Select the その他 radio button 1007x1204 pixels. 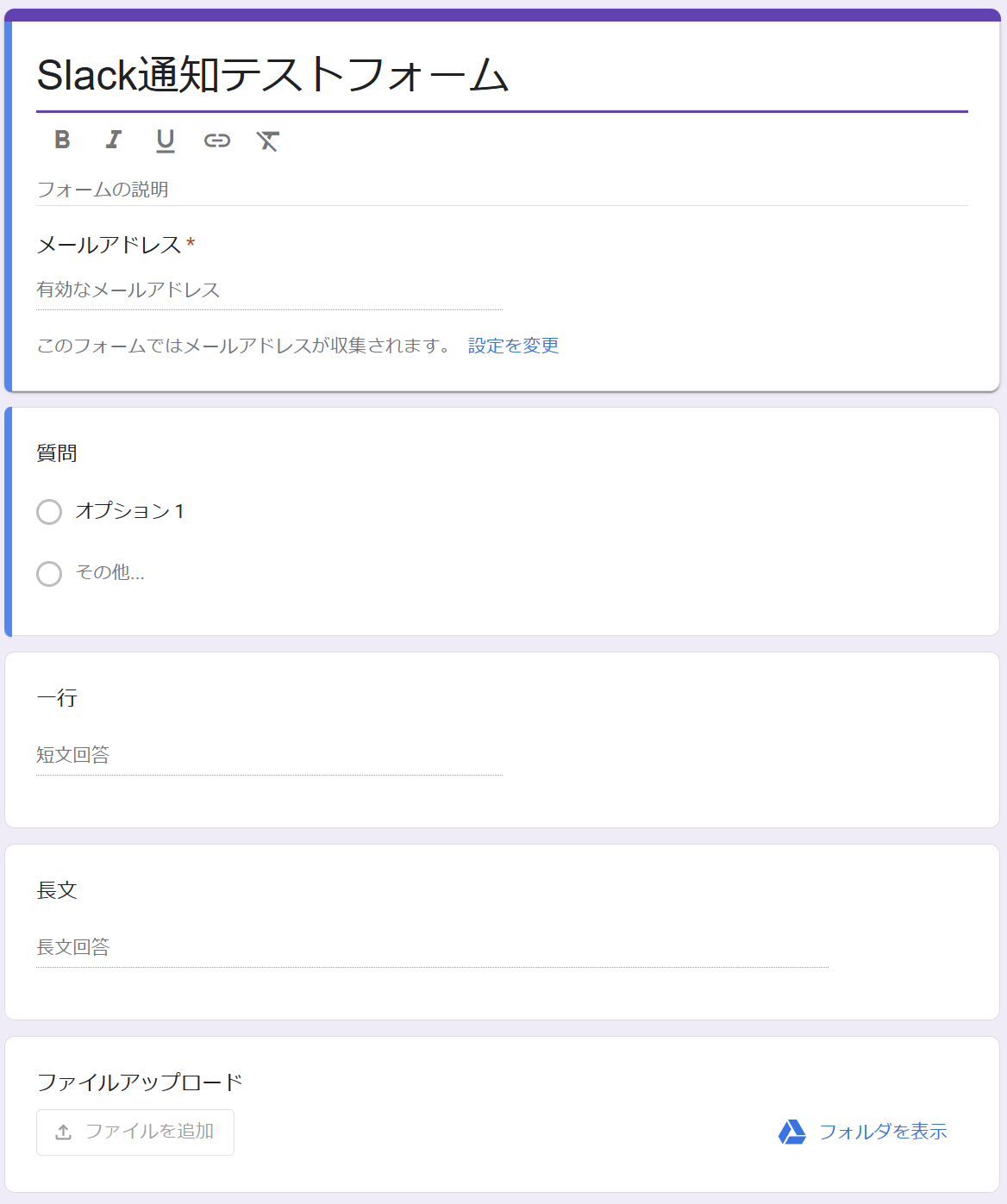[x=49, y=574]
